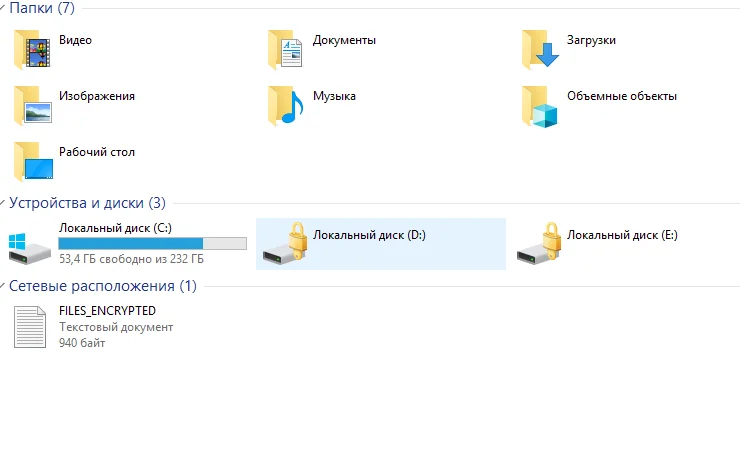Click the Устройства и диски (3) header text
The width and height of the screenshot is (740, 449).
(x=87, y=203)
